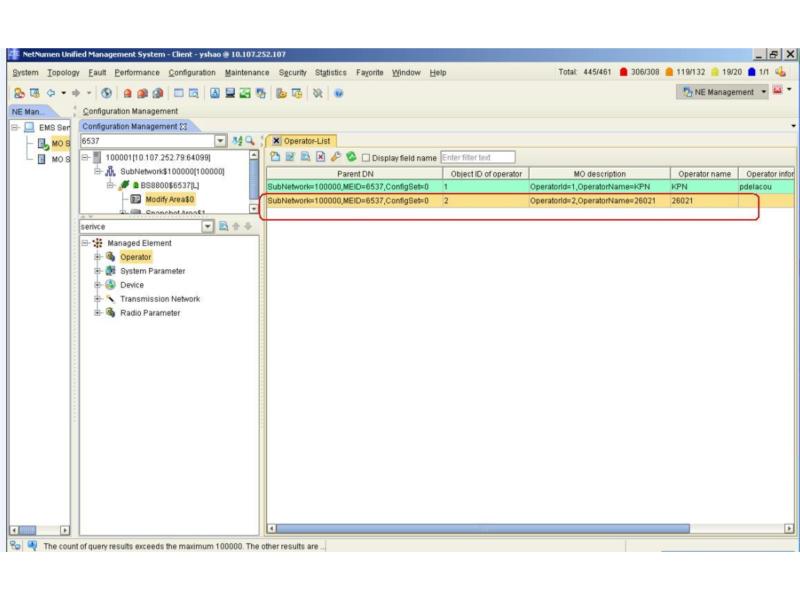
Task: Click the Enter filter text input field
Action: pyautogui.click(x=478, y=157)
